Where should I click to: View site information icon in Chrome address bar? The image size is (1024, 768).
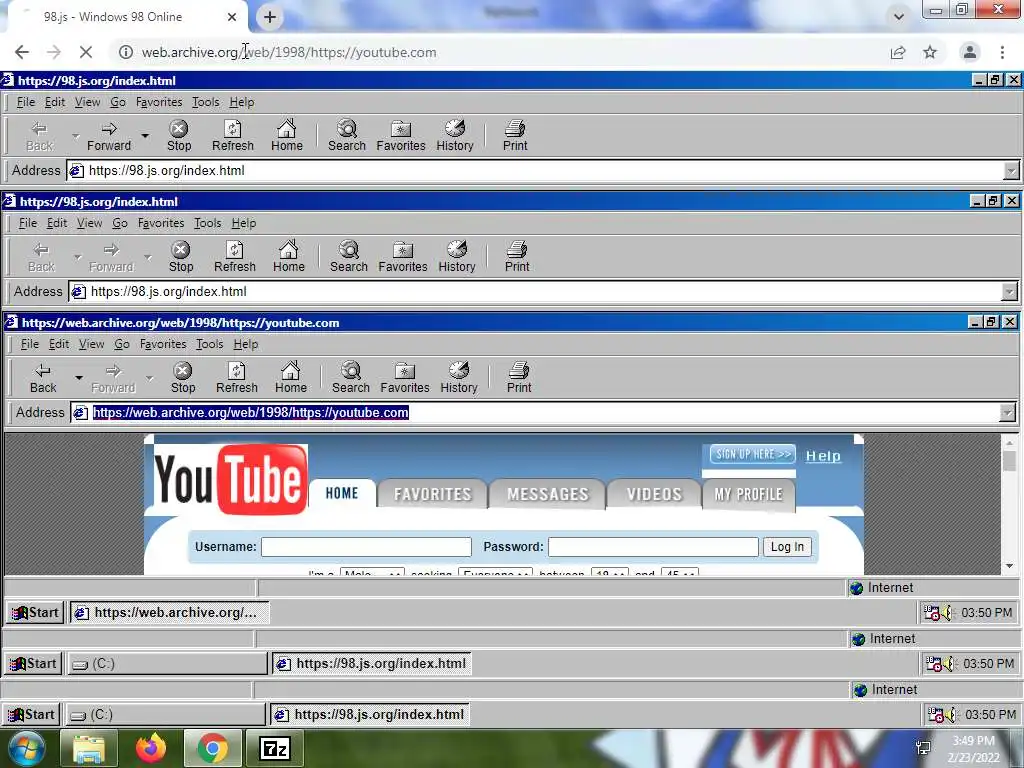125,52
